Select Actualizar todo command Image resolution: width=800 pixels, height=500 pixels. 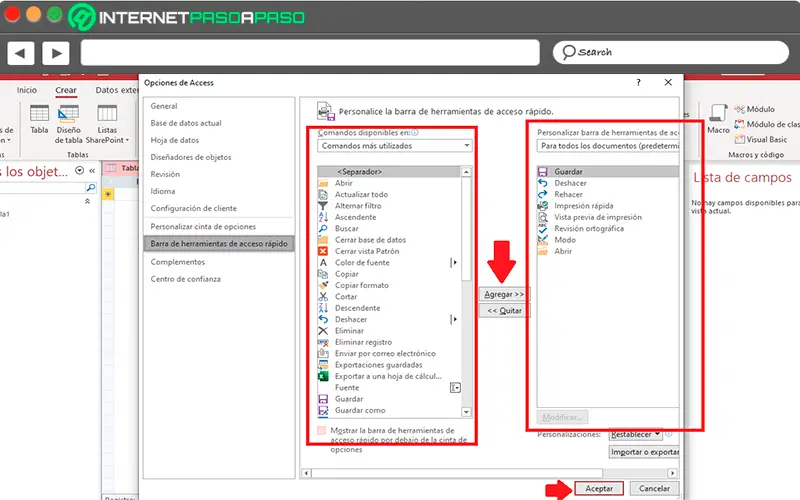click(389, 194)
